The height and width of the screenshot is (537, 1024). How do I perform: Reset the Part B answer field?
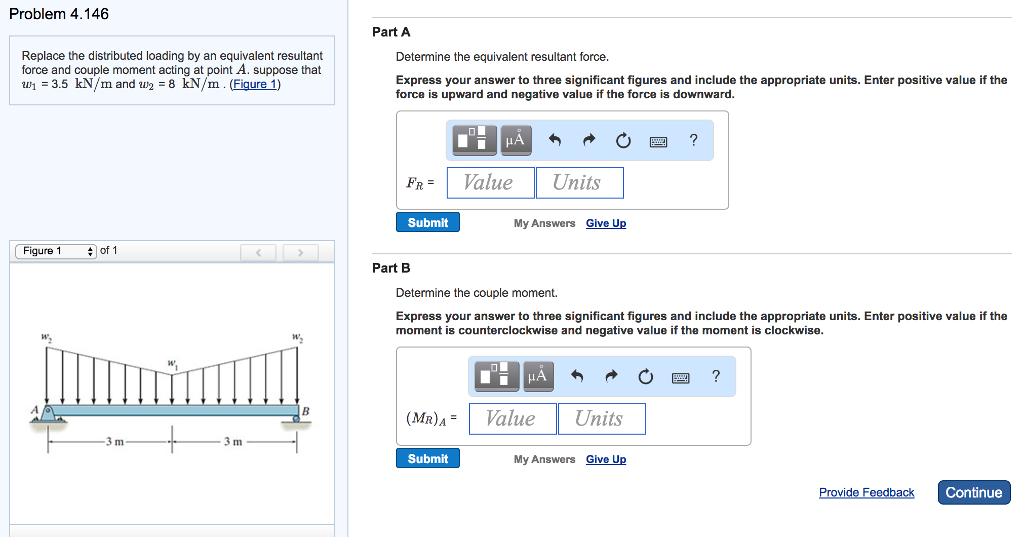tap(645, 377)
